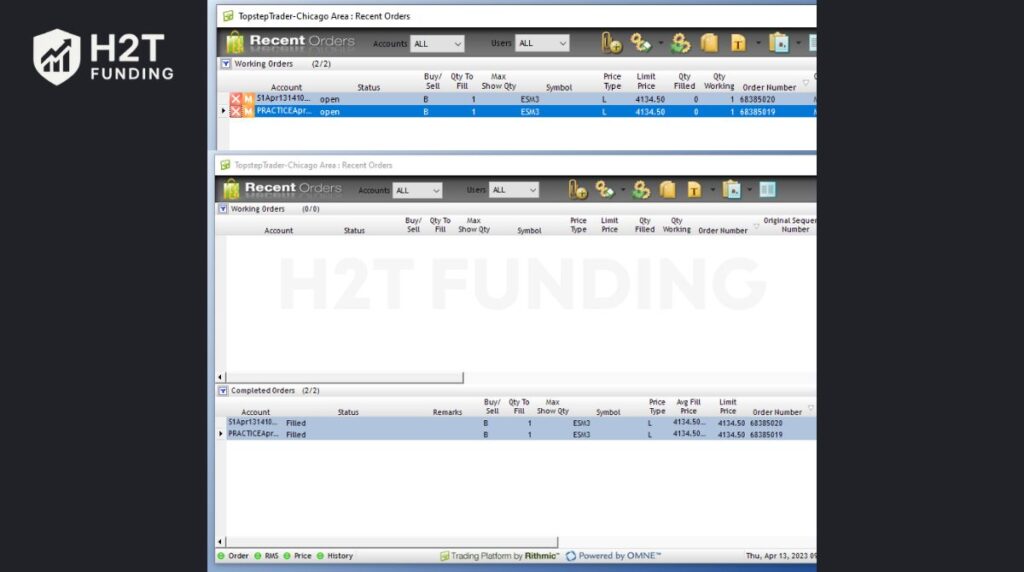Select the PRACTICEApr Filled row in Completed Orders

pyautogui.click(x=521, y=434)
